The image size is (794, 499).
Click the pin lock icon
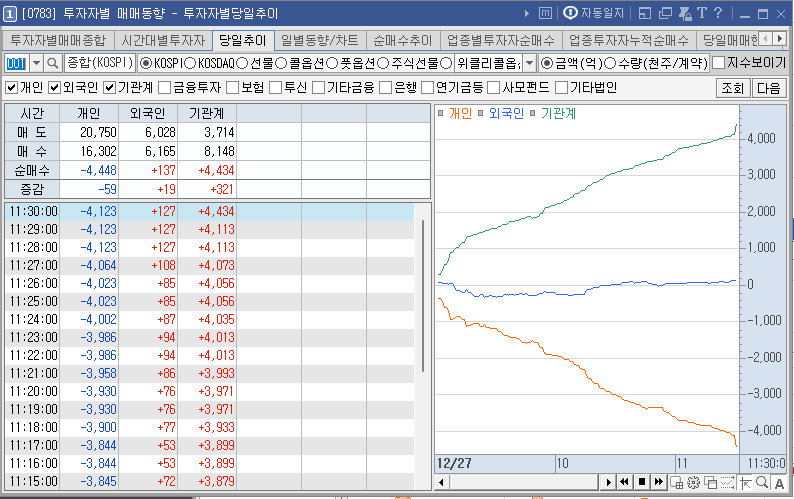(x=685, y=14)
